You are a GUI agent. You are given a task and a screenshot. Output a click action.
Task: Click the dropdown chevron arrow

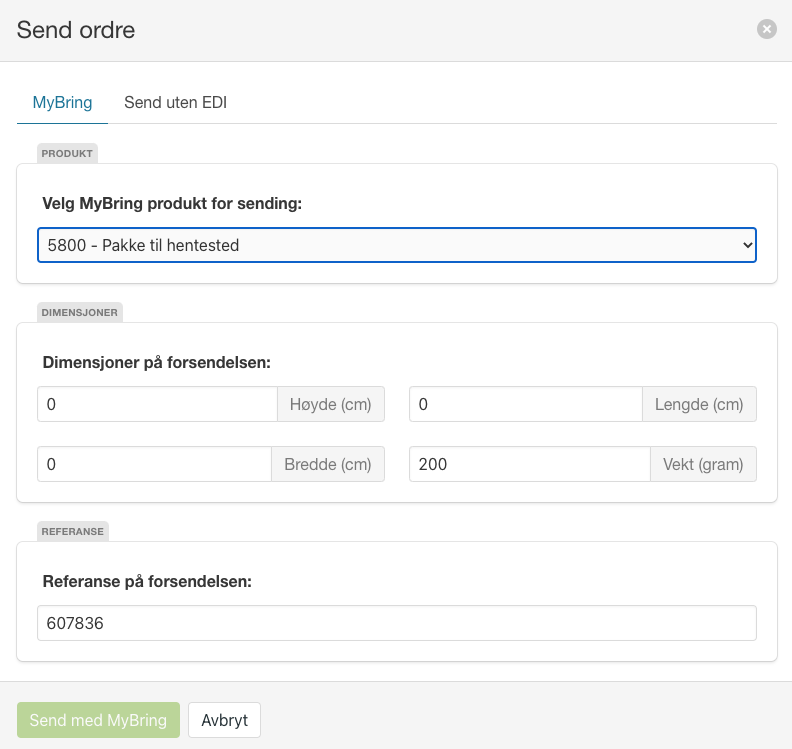point(748,245)
